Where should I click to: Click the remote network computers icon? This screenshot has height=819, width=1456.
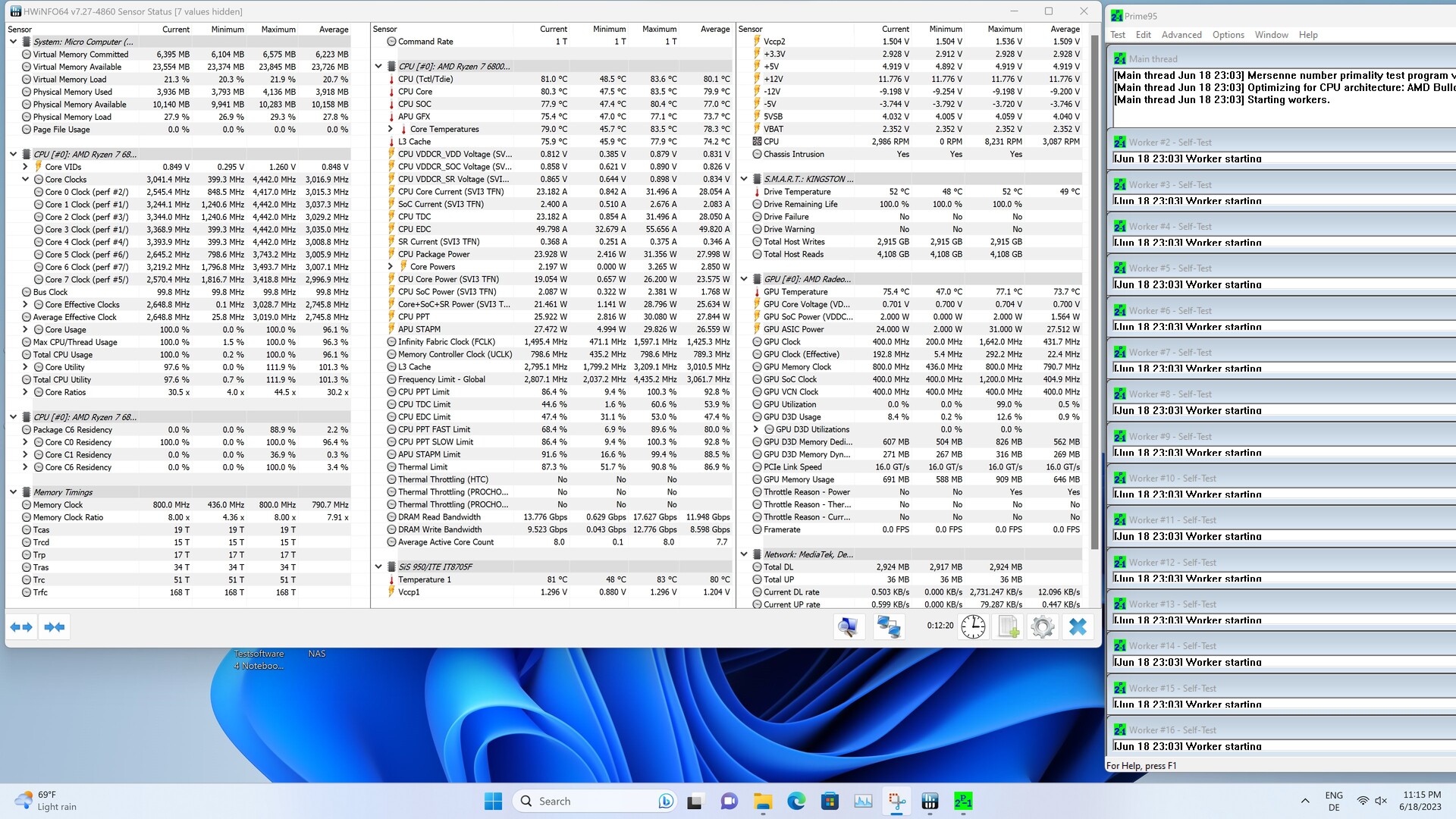(x=888, y=626)
